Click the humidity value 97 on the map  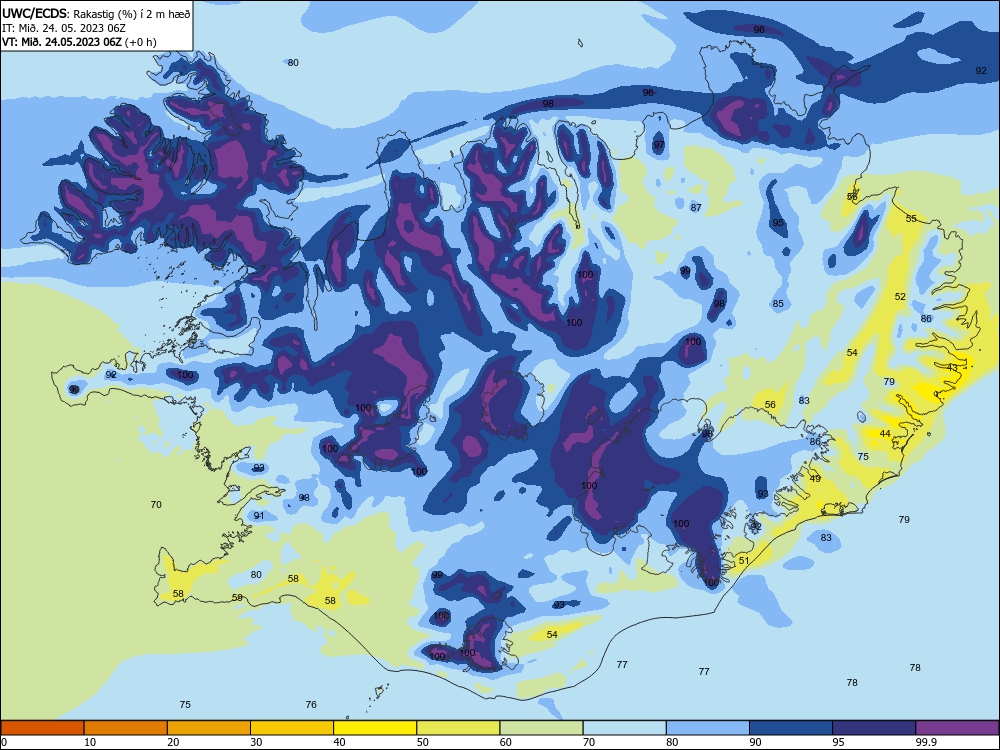pyautogui.click(x=659, y=145)
